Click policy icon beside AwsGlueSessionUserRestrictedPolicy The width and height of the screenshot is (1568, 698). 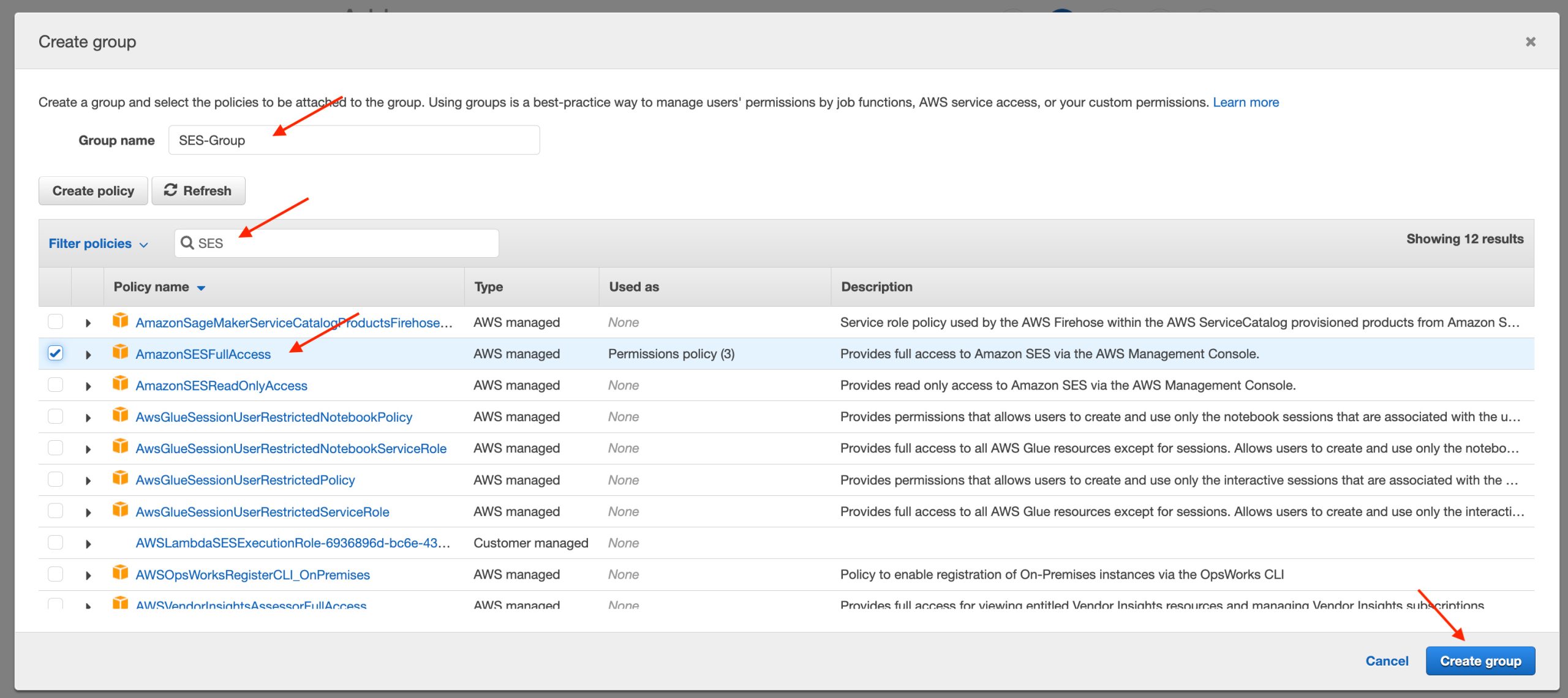pos(121,478)
